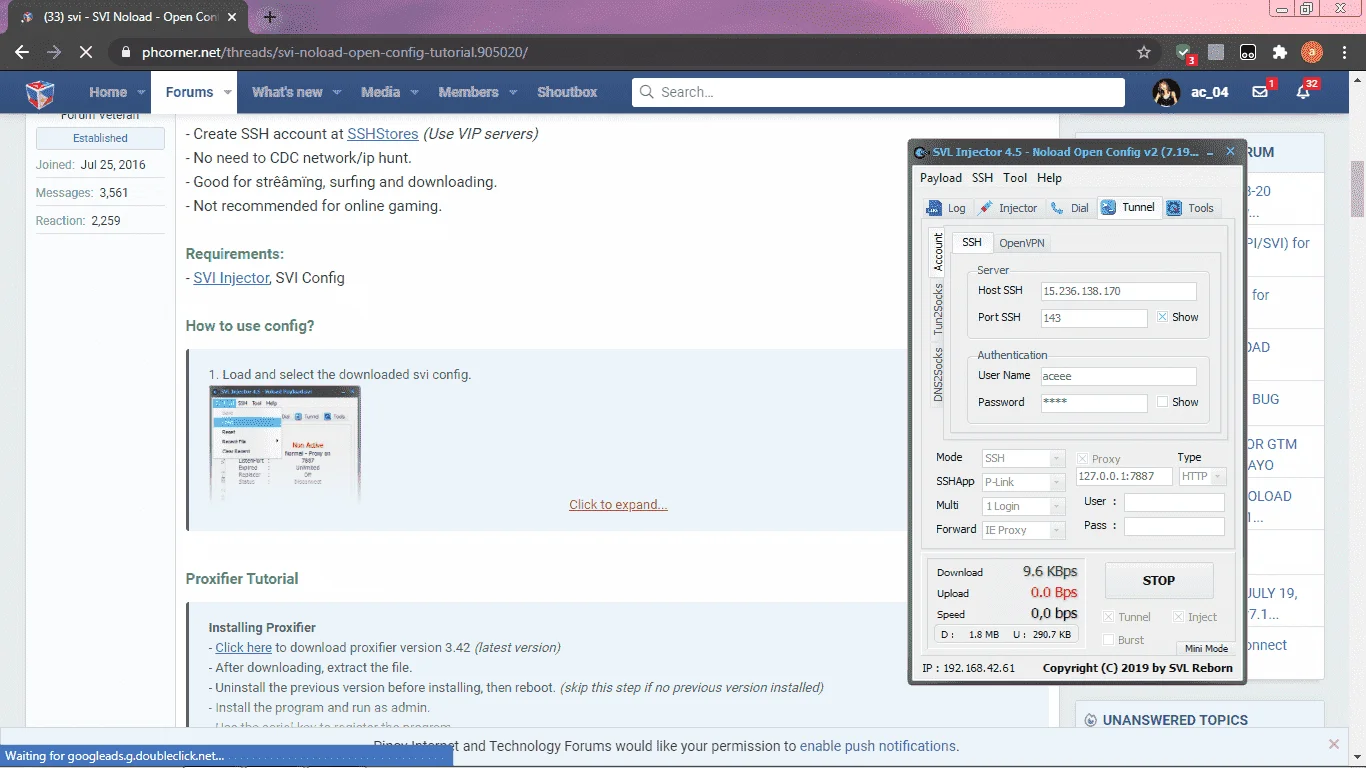
Task: Open the dark face-shaped browser extension
Action: (1248, 52)
